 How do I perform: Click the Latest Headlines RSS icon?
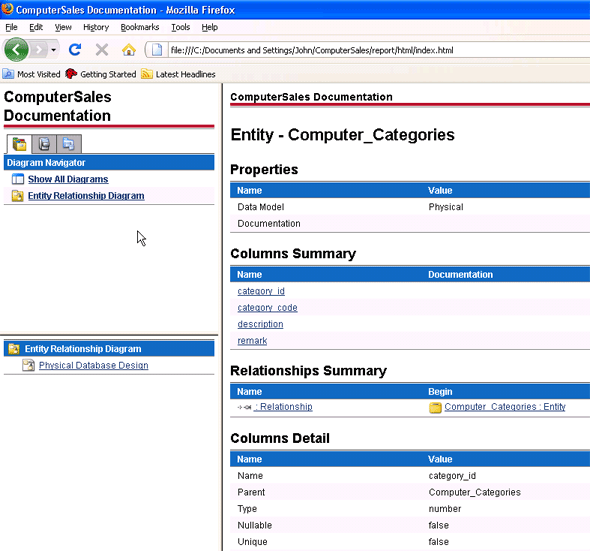click(x=147, y=74)
